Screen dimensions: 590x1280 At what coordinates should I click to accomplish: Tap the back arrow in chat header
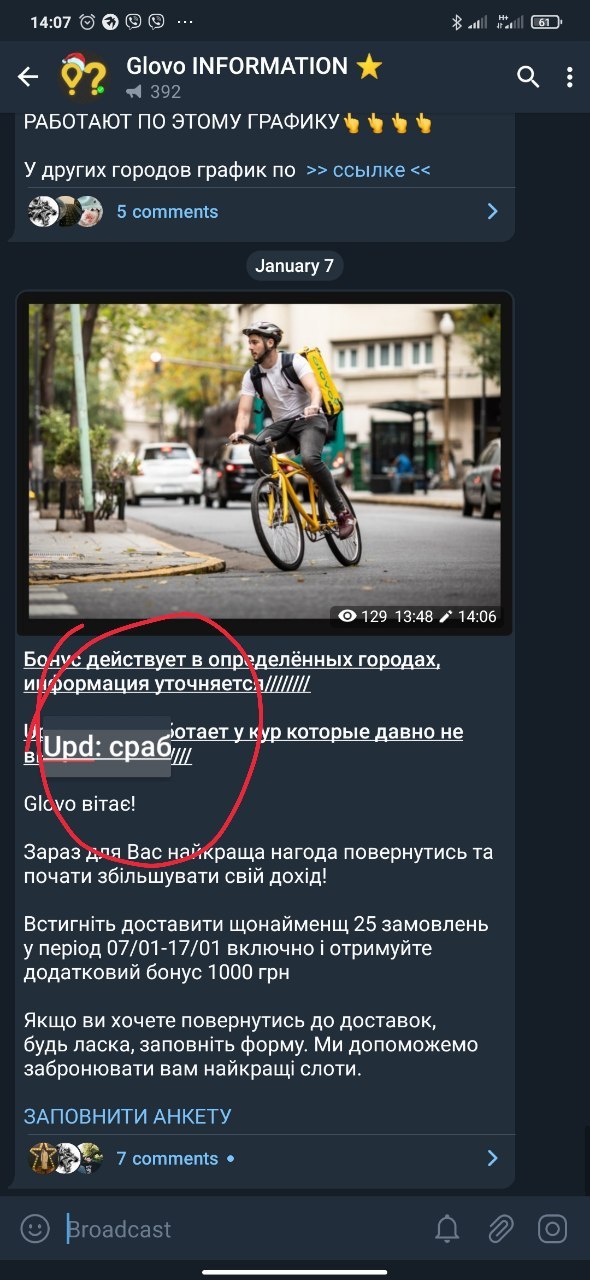click(x=28, y=77)
